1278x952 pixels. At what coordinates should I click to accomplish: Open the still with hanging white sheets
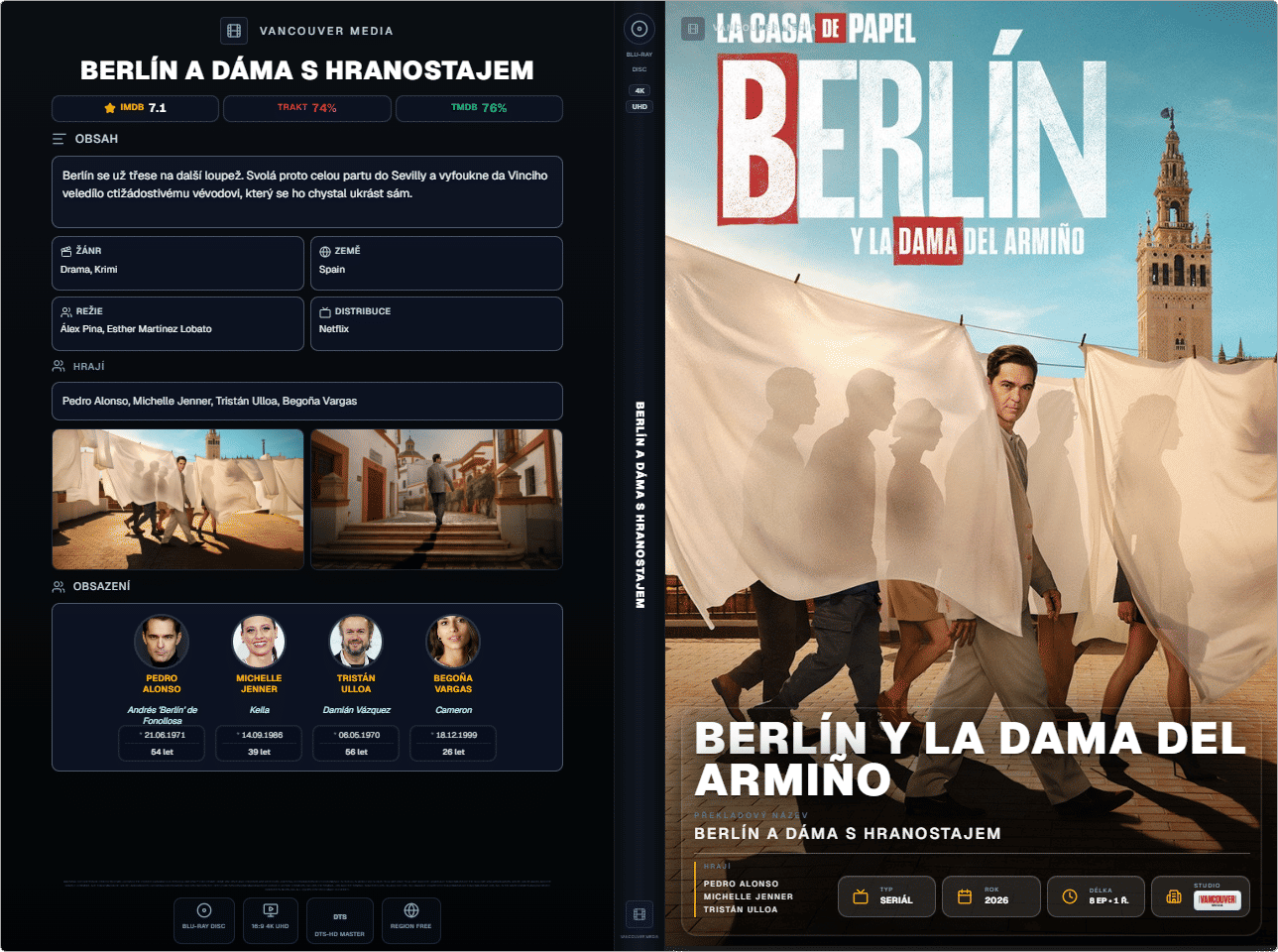click(x=177, y=500)
